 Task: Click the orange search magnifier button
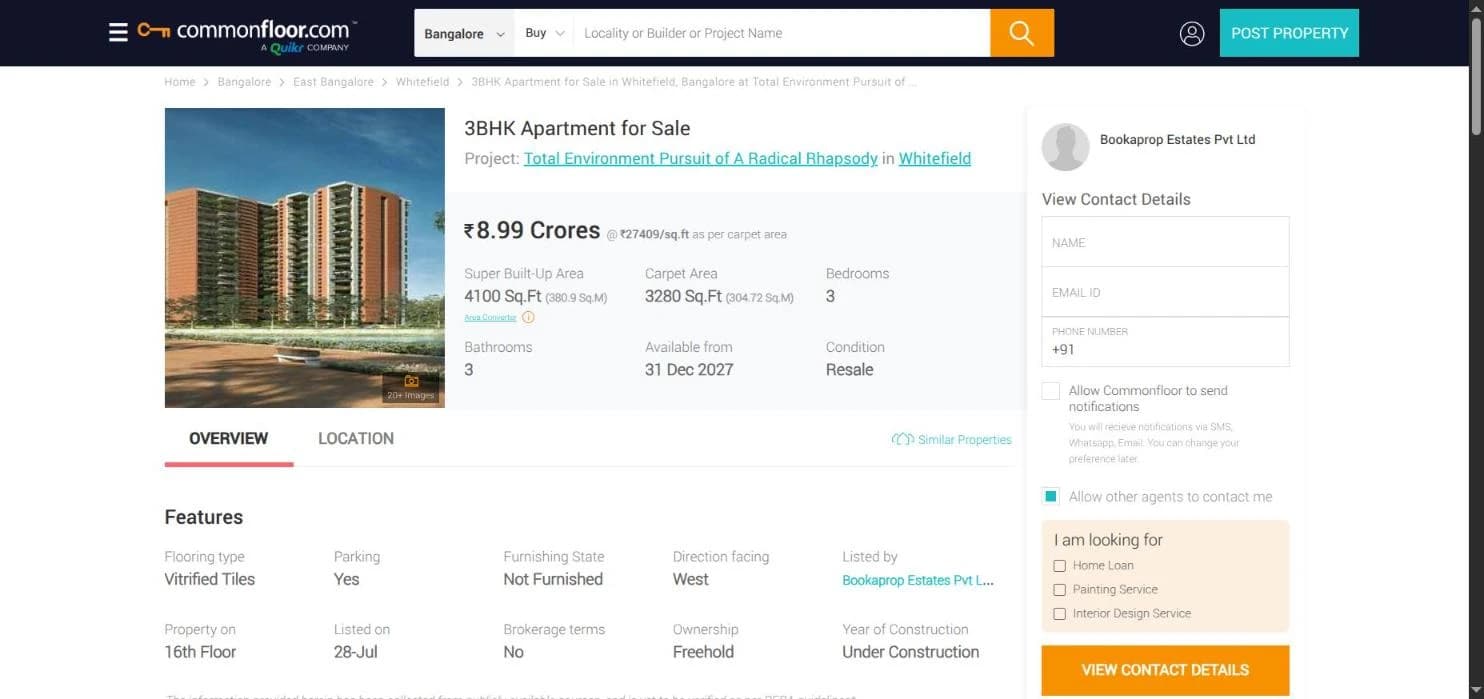pos(1022,33)
